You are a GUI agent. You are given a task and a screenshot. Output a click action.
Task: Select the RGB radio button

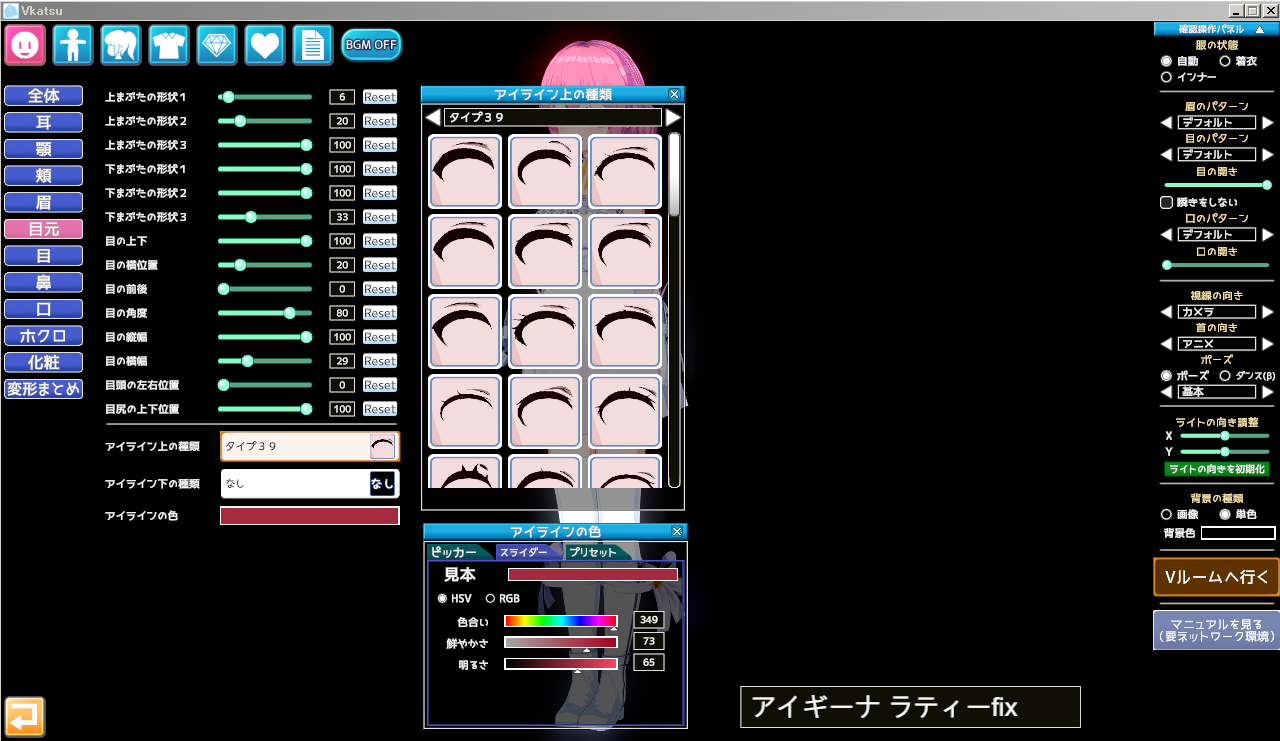coord(490,599)
